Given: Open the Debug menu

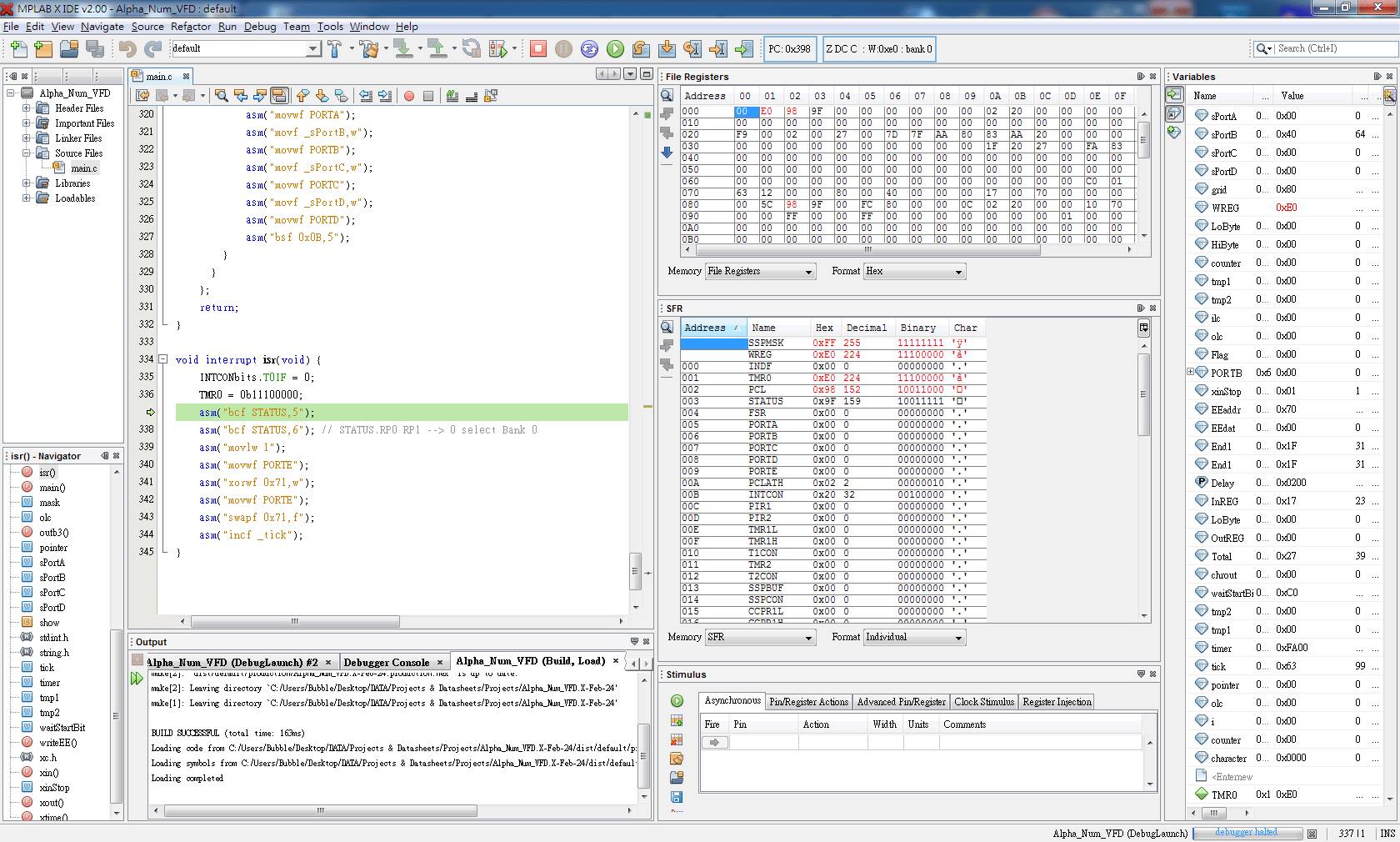Looking at the screenshot, I should [x=260, y=27].
